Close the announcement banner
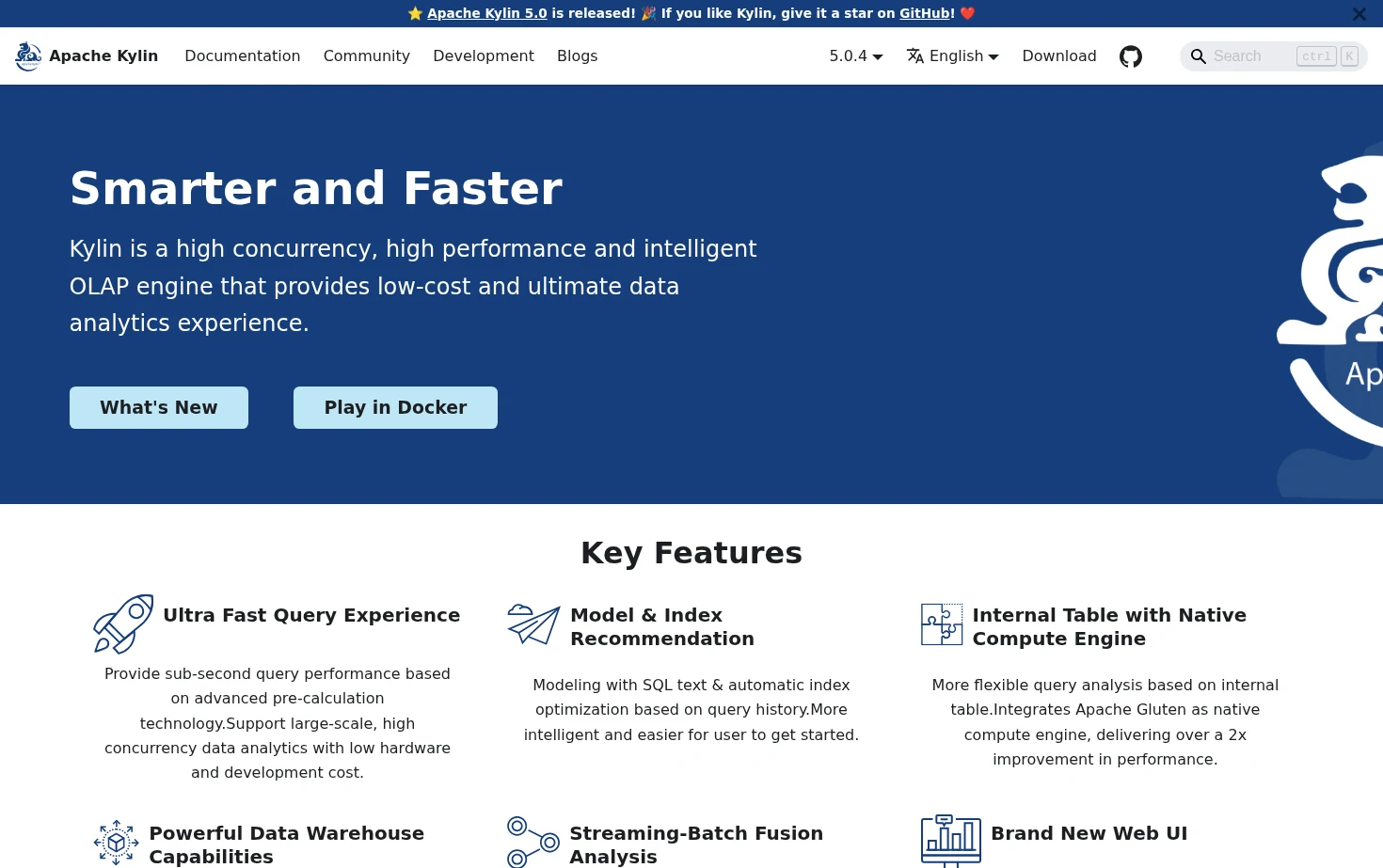 coord(1359,14)
